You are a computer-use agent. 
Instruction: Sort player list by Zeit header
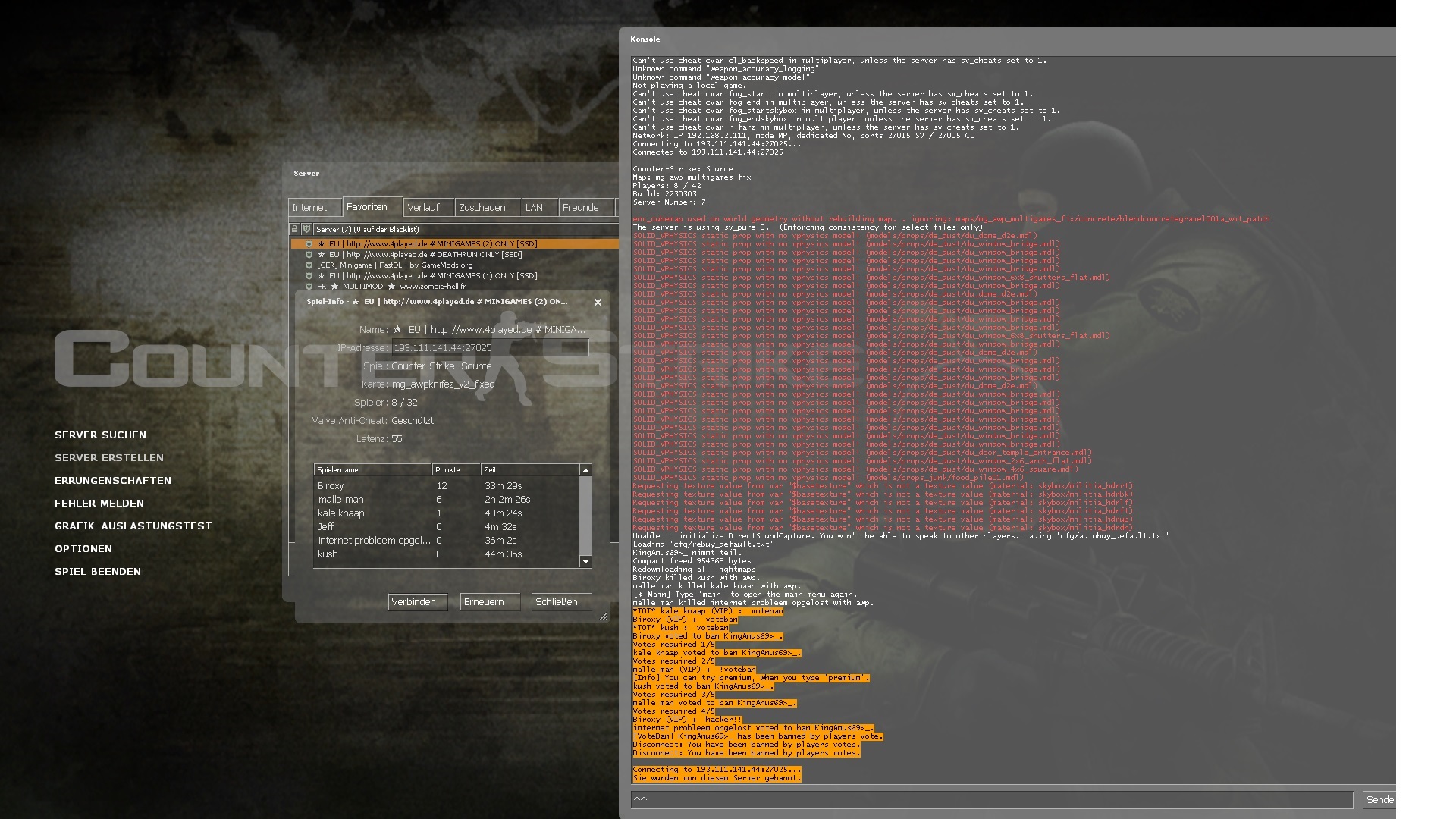[x=530, y=470]
